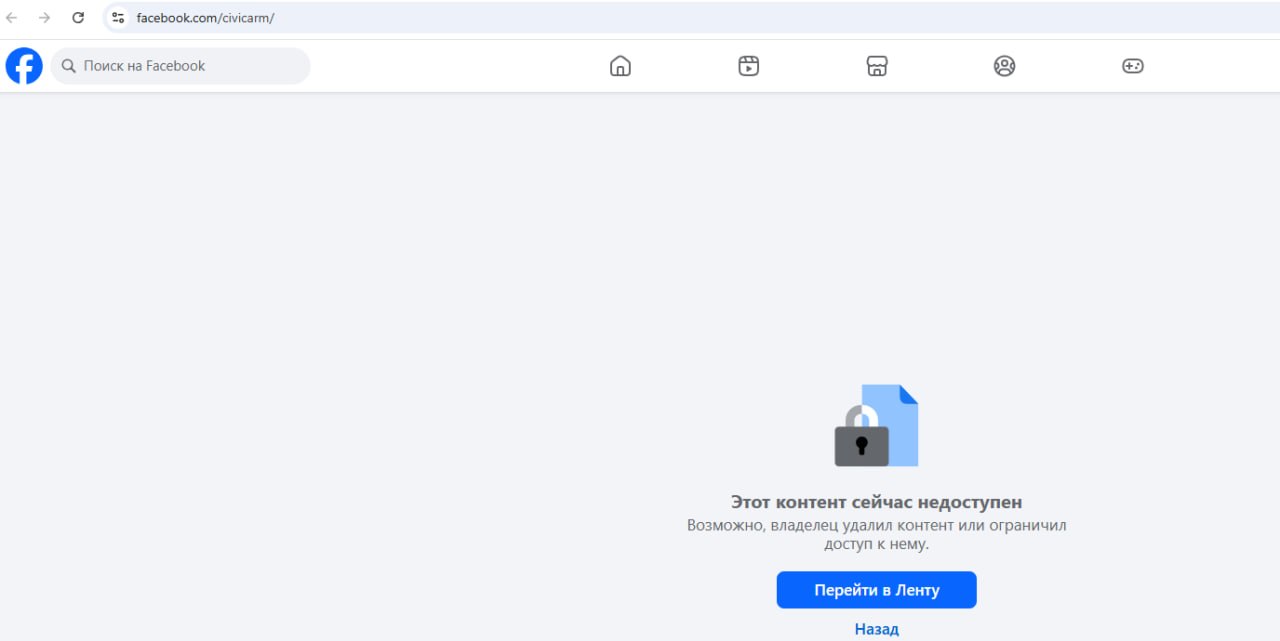Image resolution: width=1280 pixels, height=641 pixels.
Task: Reload the current page
Action: 78,17
